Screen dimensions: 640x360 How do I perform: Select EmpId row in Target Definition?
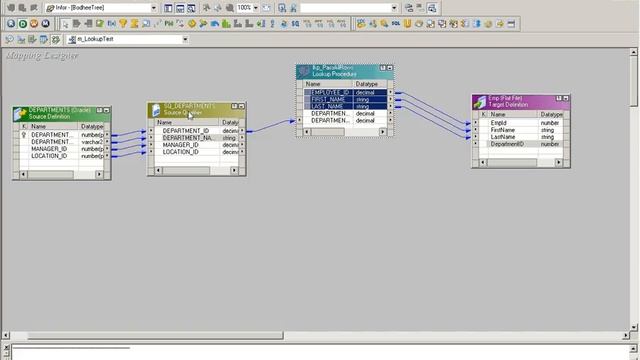(x=498, y=123)
